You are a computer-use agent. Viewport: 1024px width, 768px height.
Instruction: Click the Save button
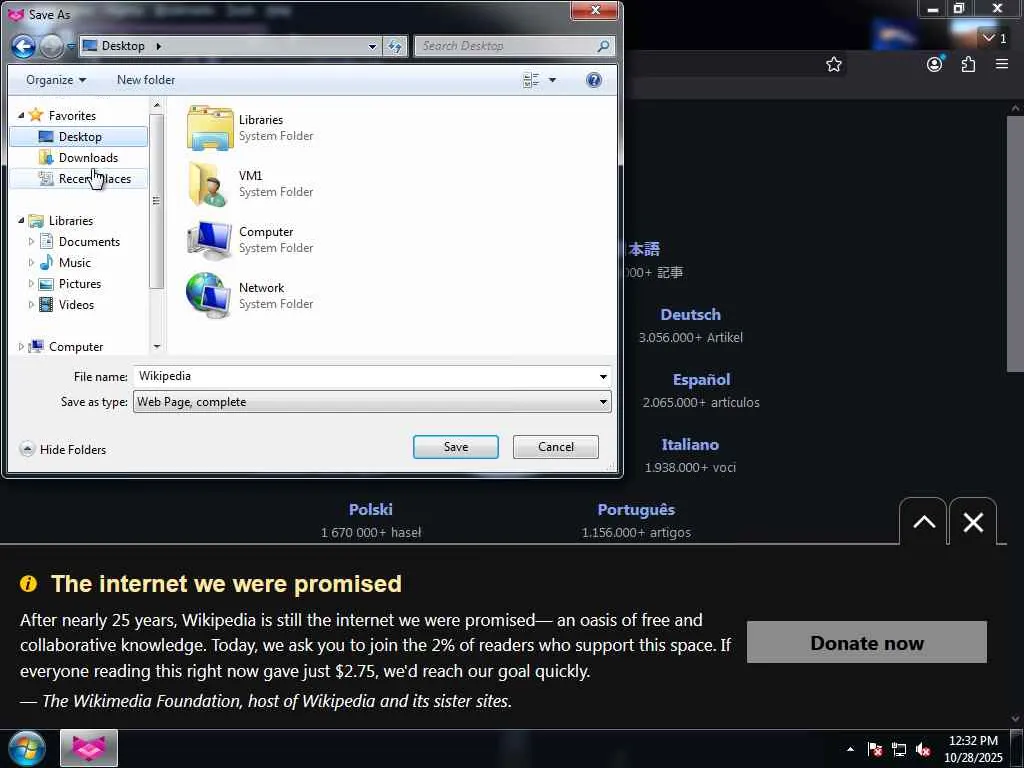(456, 447)
